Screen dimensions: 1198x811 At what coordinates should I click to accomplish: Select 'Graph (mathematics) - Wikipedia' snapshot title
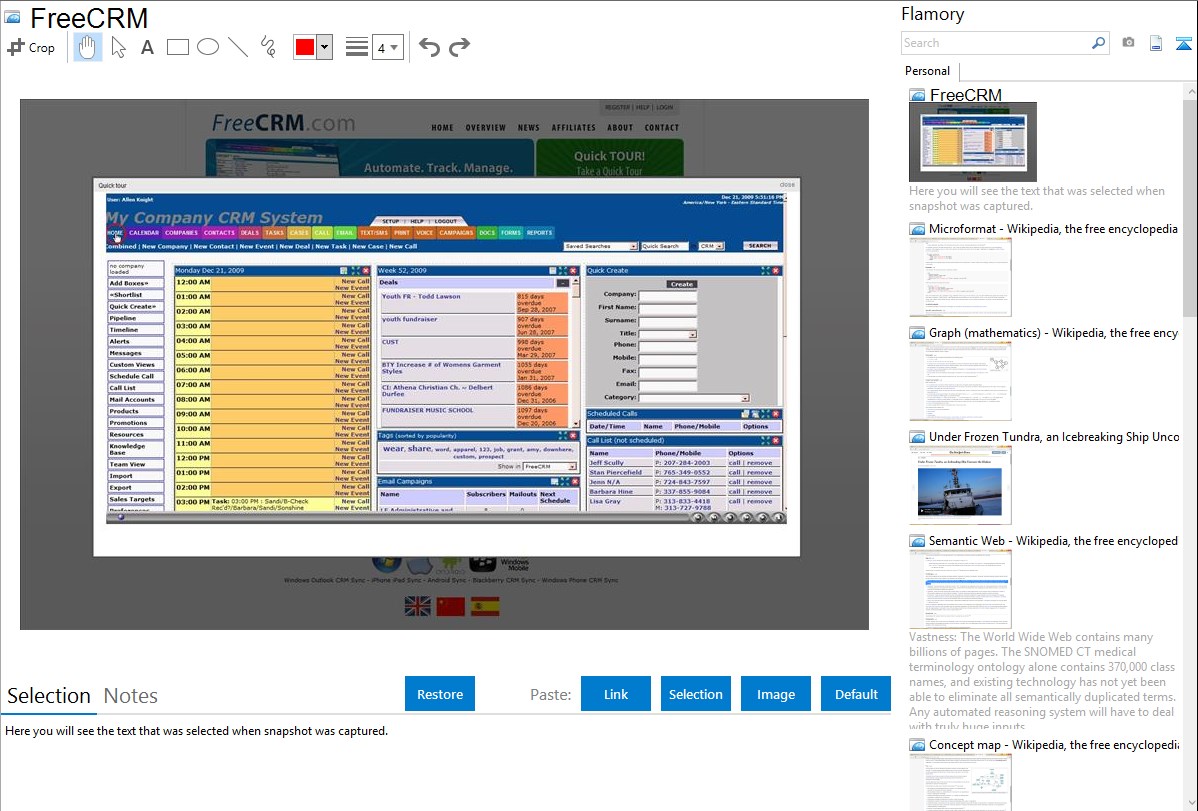tap(1053, 333)
